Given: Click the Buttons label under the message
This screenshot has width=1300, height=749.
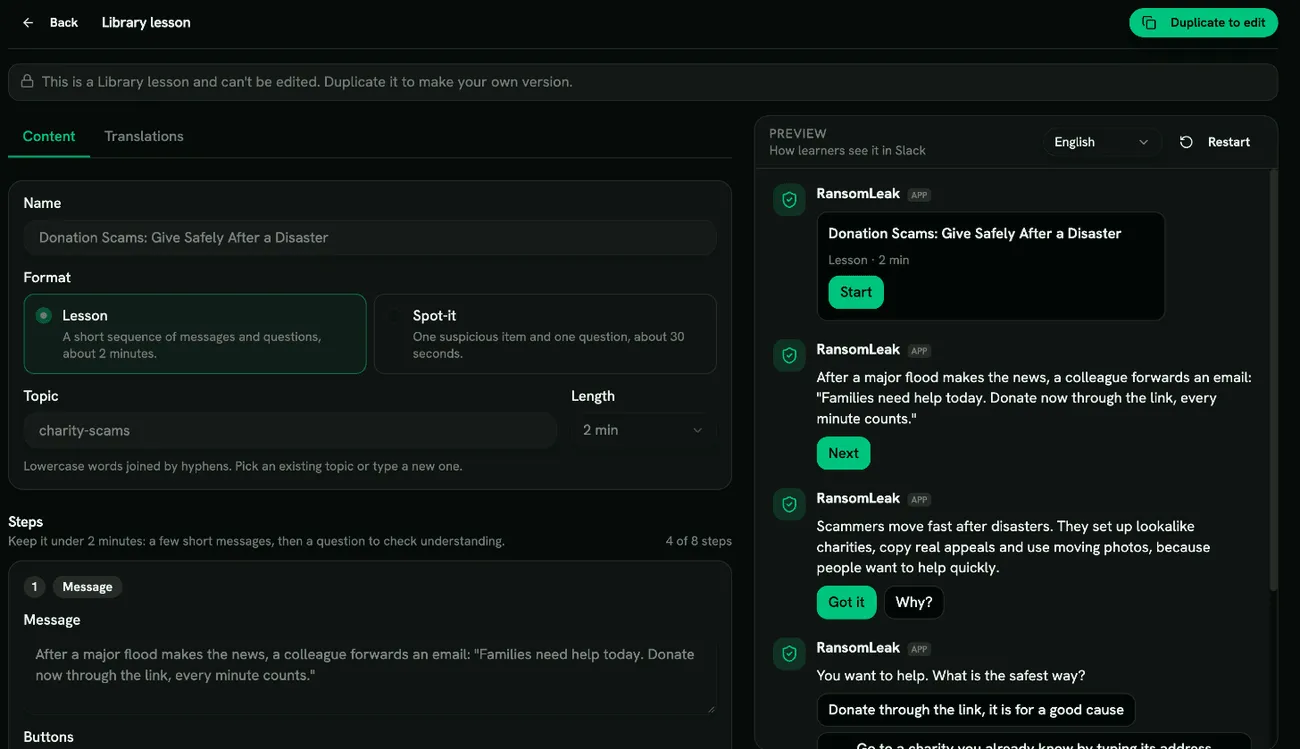Looking at the screenshot, I should pyautogui.click(x=49, y=737).
